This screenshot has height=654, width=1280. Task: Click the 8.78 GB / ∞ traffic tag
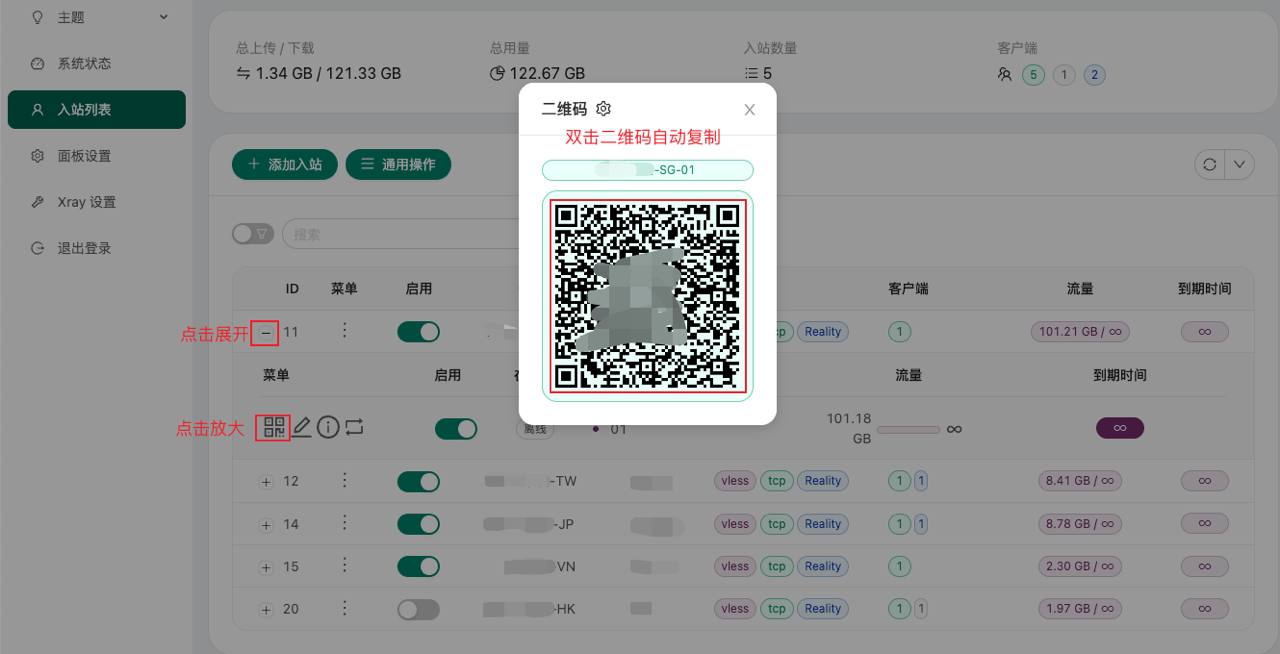pyautogui.click(x=1079, y=524)
